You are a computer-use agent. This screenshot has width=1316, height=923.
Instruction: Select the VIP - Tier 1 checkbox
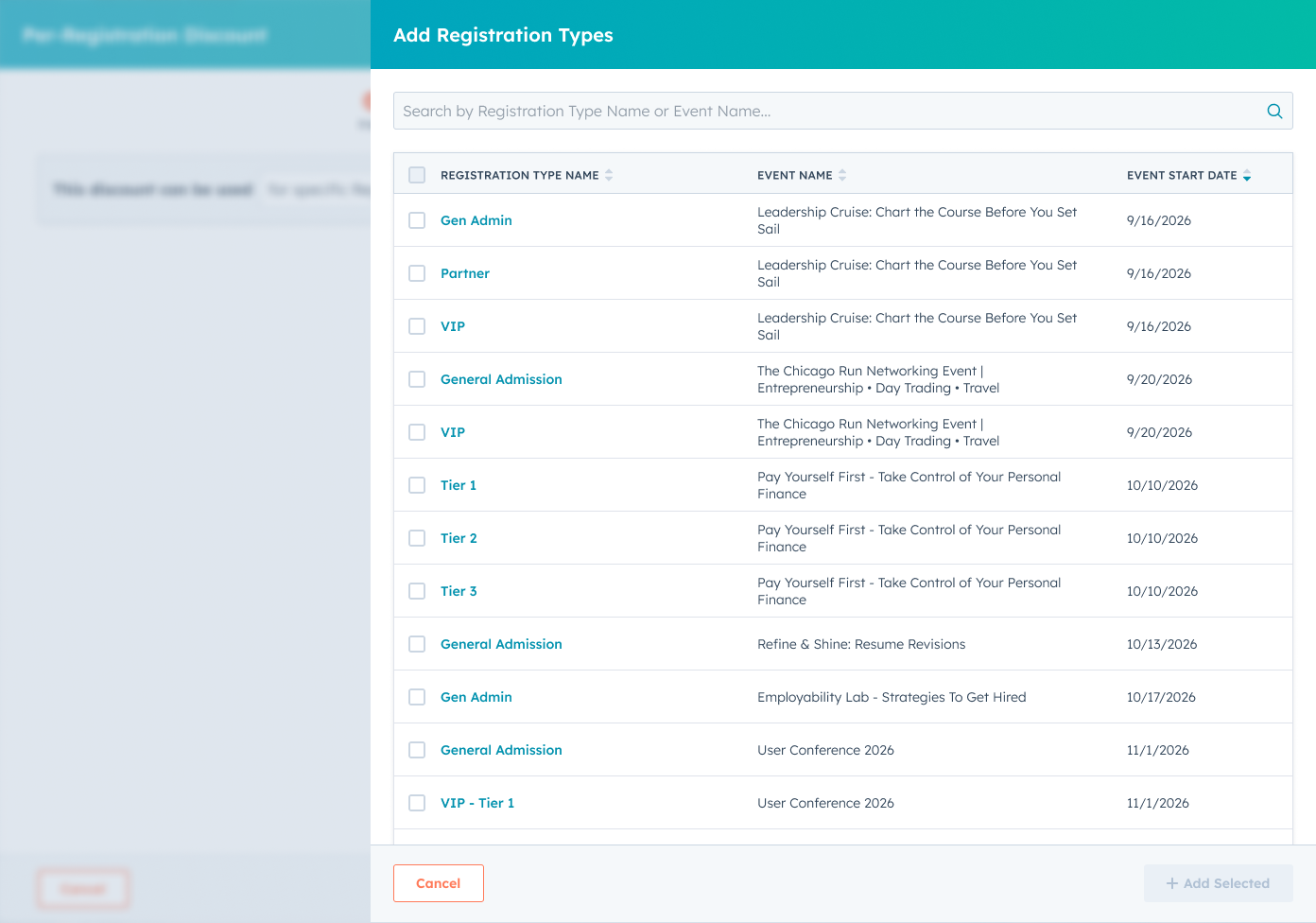tap(417, 803)
